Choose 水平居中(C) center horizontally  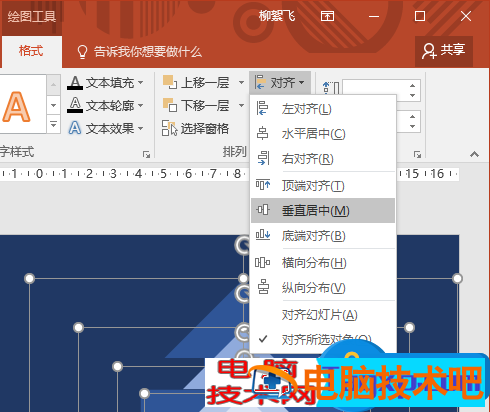point(323,134)
